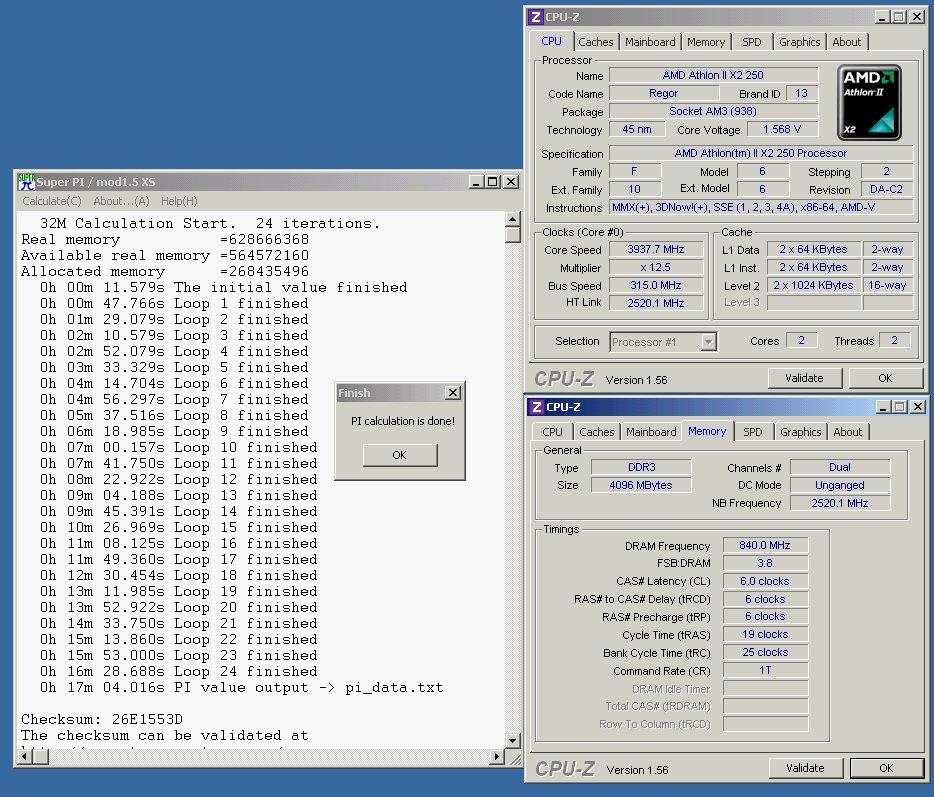Close the Finish dialog with X
Viewport: 934px width, 797px height.
click(453, 393)
